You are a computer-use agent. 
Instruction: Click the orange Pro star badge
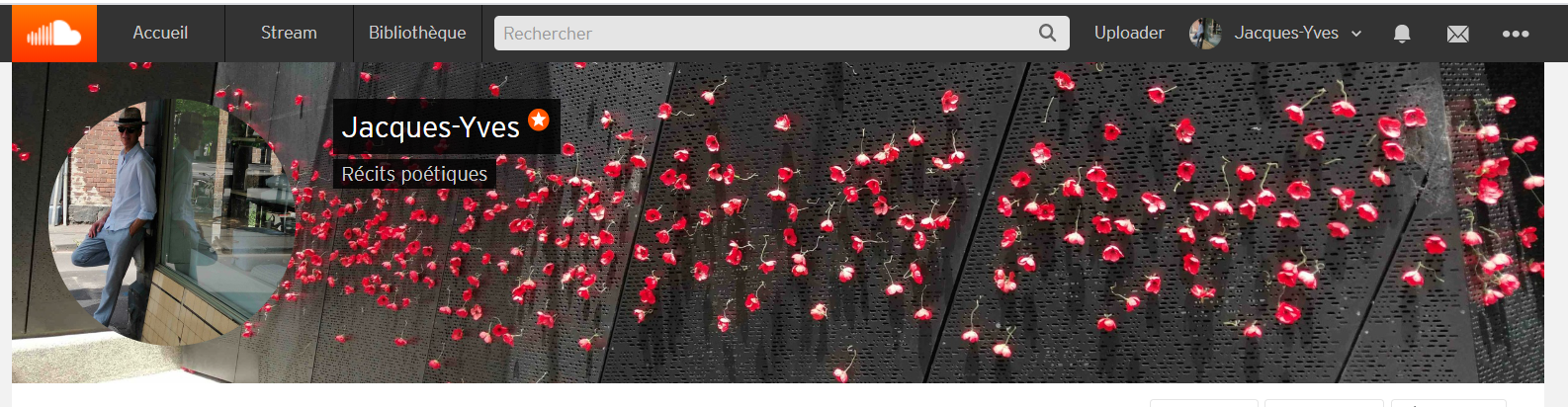pos(539,120)
